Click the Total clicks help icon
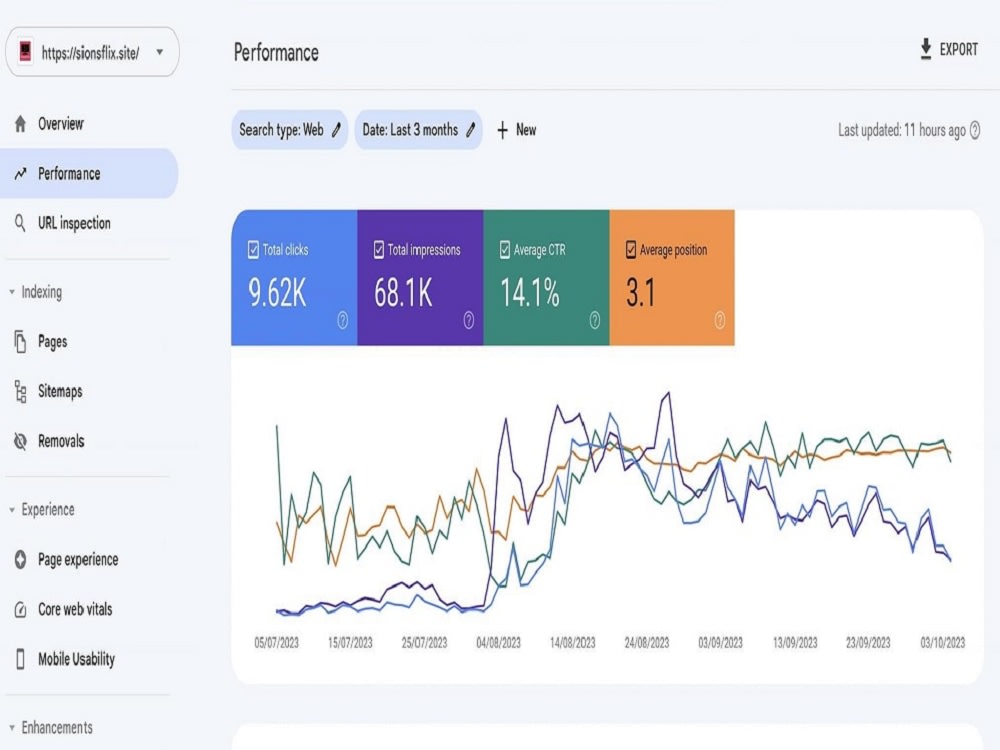Image resolution: width=1000 pixels, height=750 pixels. pyautogui.click(x=342, y=320)
